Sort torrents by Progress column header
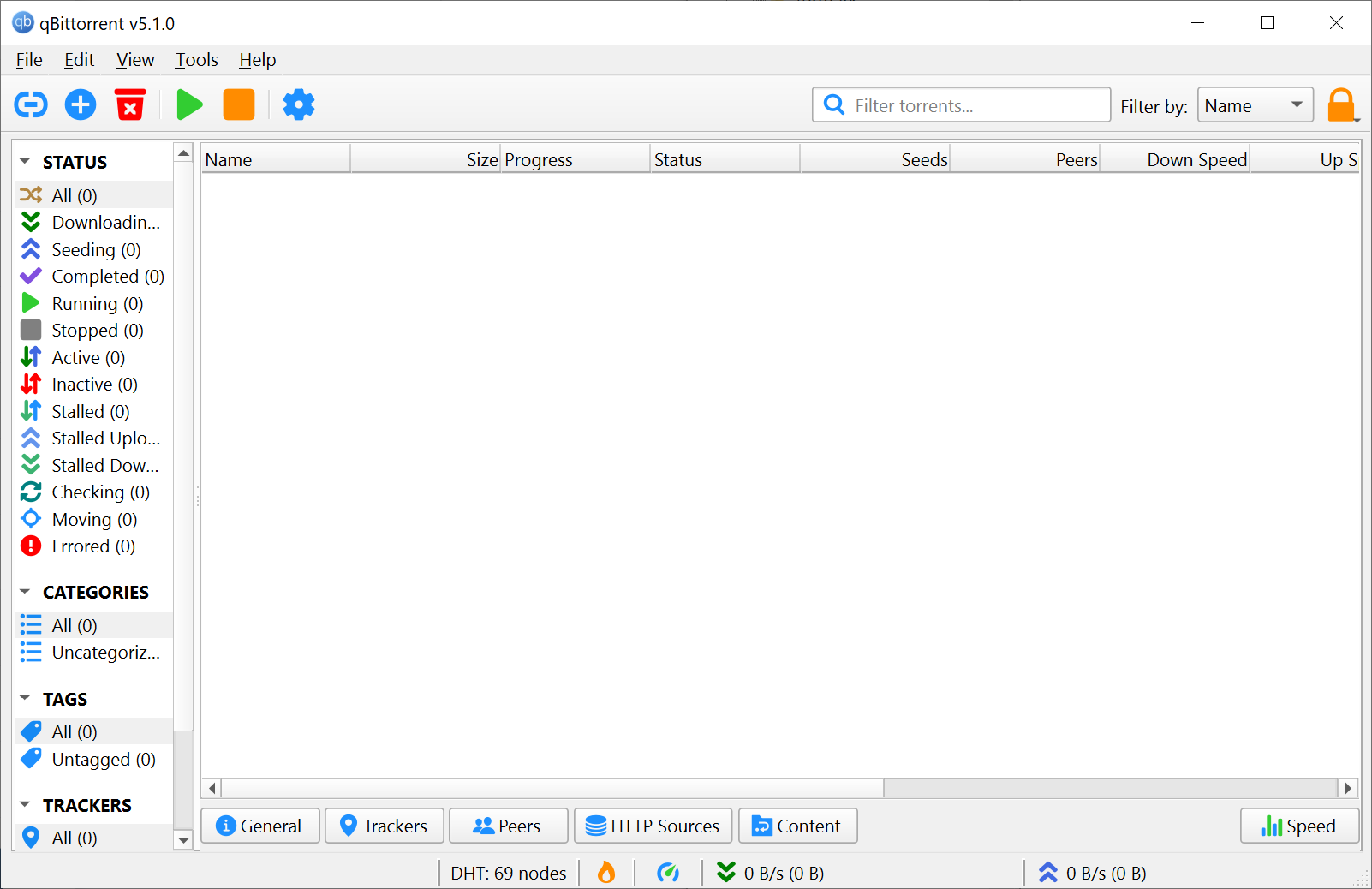This screenshot has width=1372, height=889. (x=576, y=159)
